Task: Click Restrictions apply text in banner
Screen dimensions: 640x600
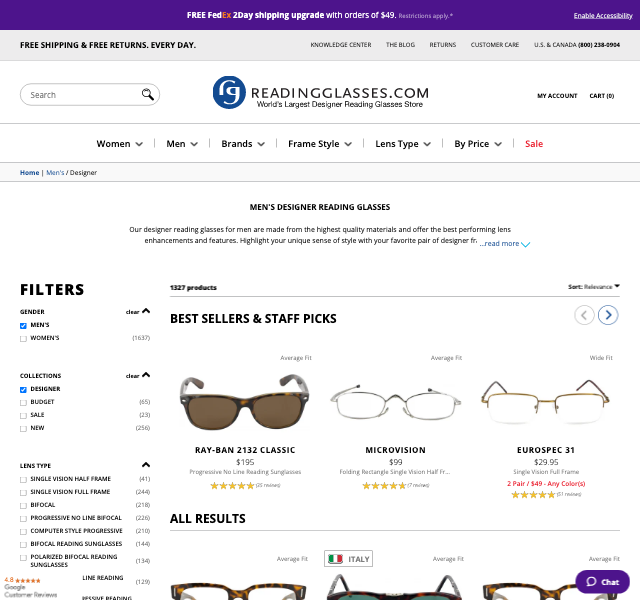Action: pyautogui.click(x=425, y=16)
